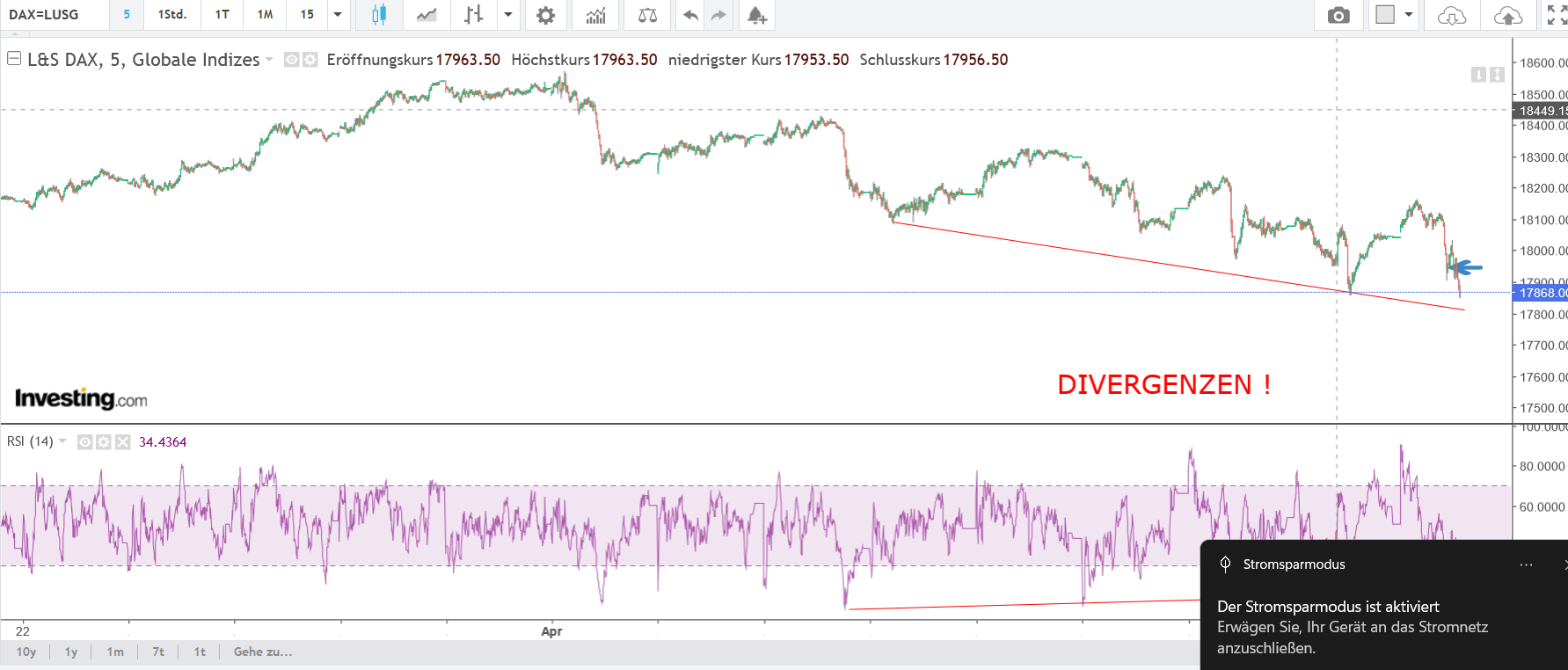Open the layout color square swatch
This screenshot has width=1568, height=670.
pyautogui.click(x=1385, y=15)
